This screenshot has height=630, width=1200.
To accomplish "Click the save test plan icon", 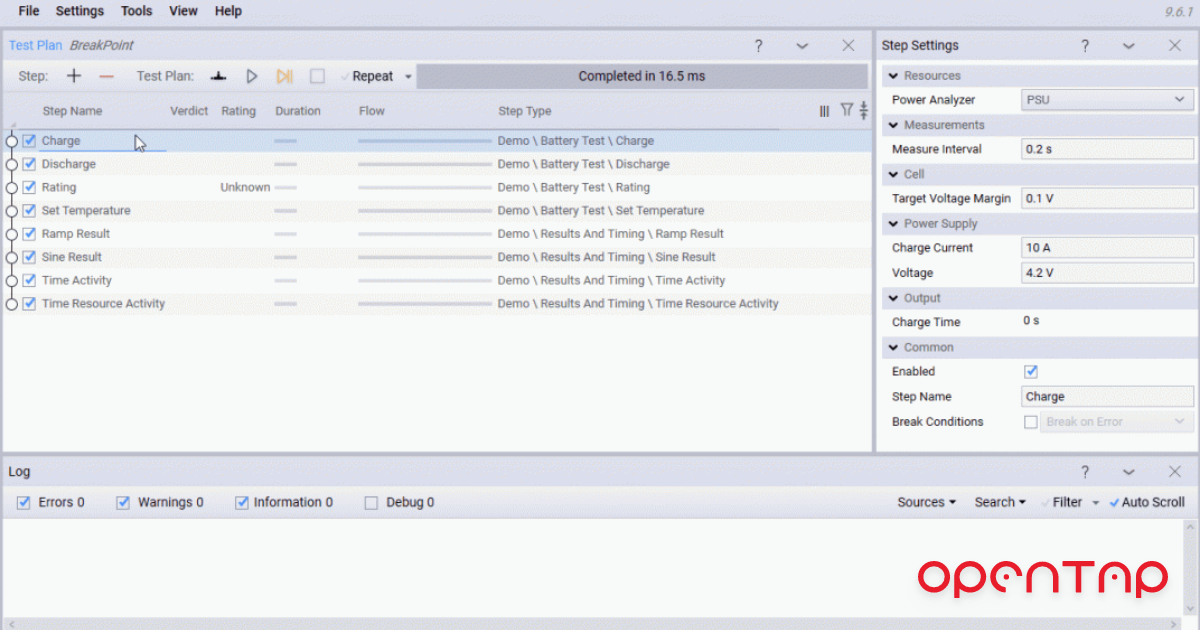I will (217, 75).
